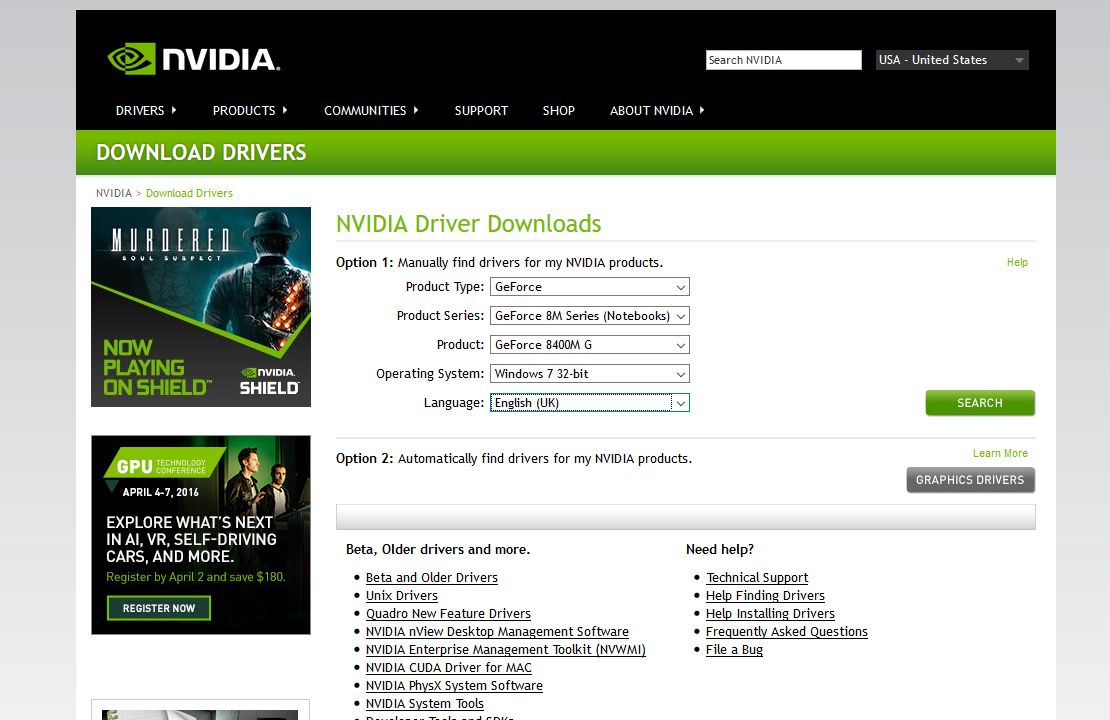The height and width of the screenshot is (720, 1110).
Task: Click the GRAPHICS DRIVERS button
Action: pos(970,480)
